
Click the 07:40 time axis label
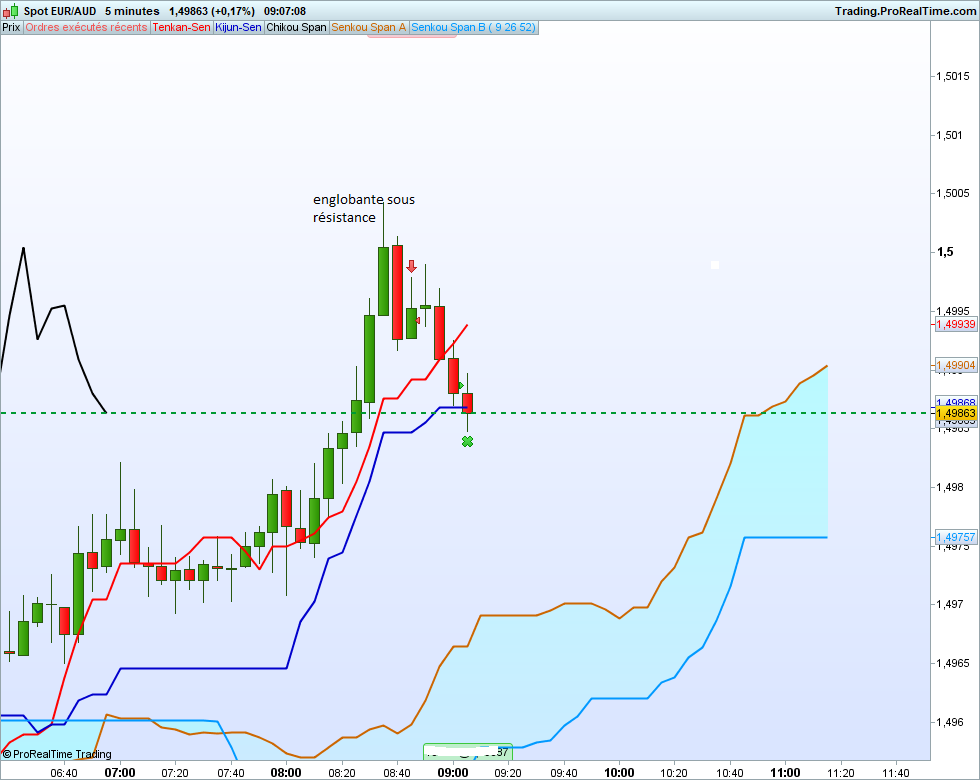[x=231, y=773]
